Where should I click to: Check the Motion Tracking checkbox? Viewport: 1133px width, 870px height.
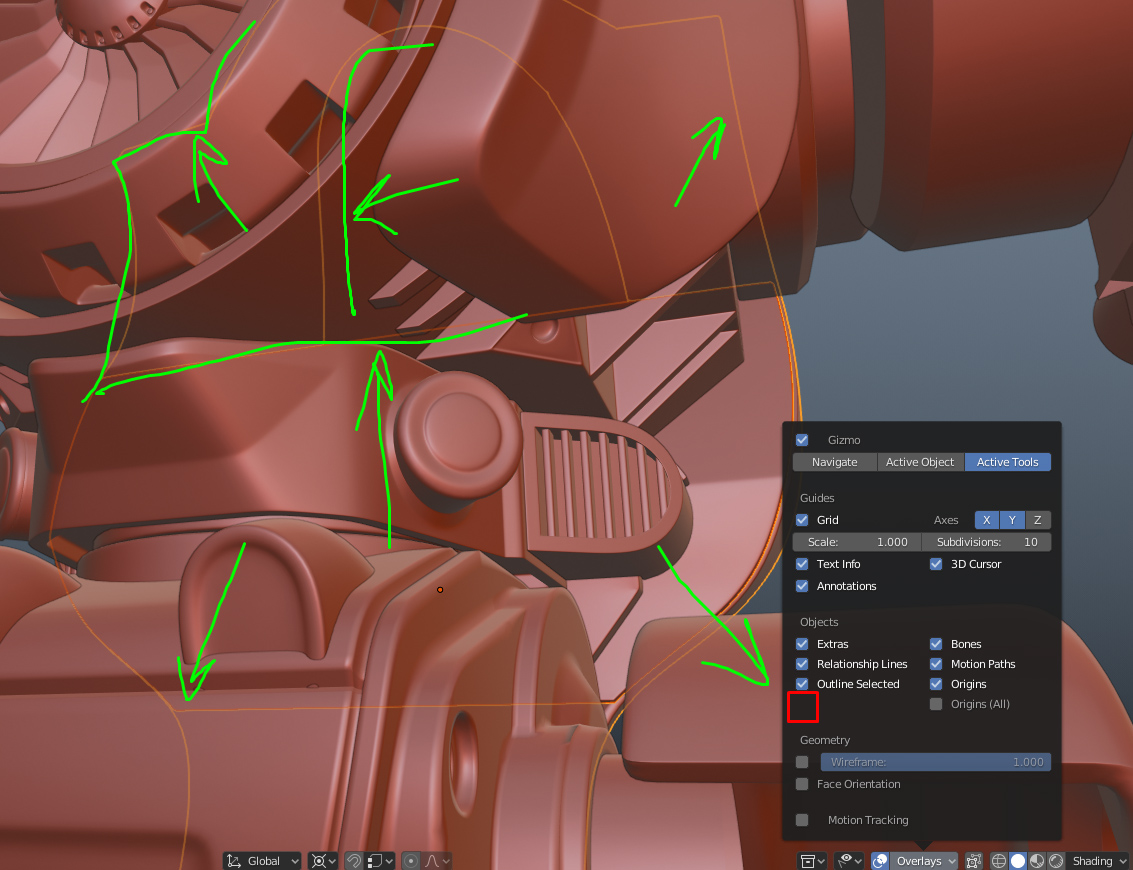[x=802, y=820]
